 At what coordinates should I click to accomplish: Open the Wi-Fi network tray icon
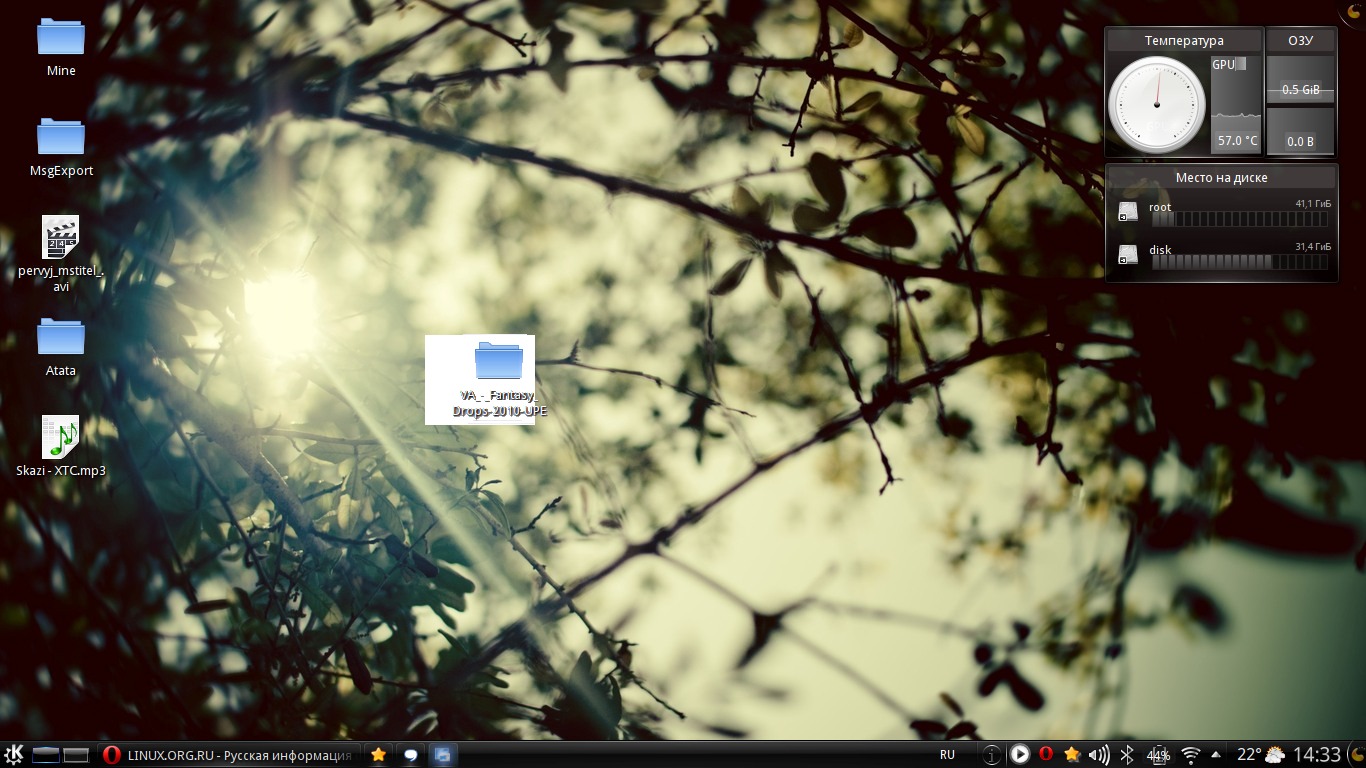click(1190, 754)
